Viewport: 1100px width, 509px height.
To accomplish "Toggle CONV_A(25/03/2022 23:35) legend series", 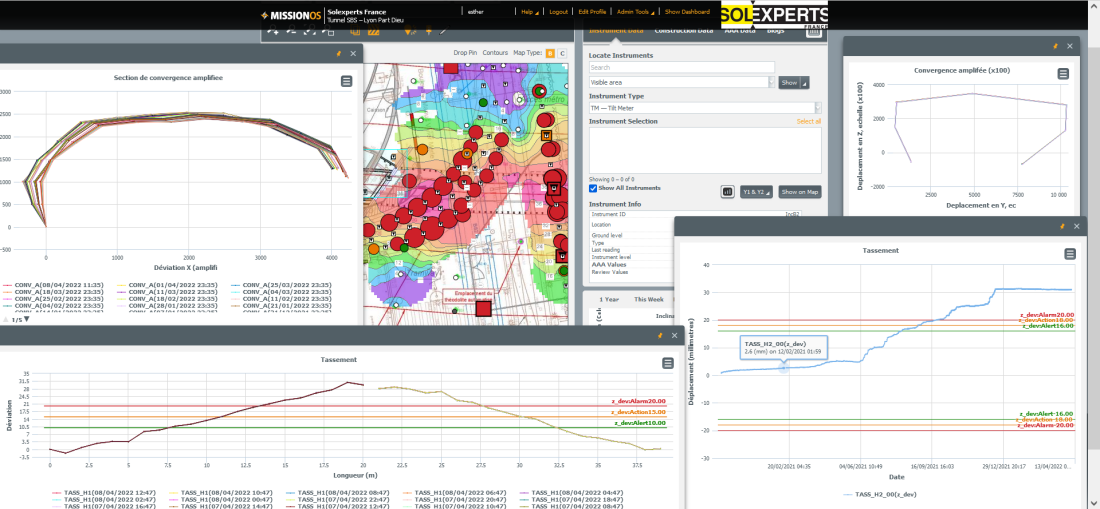I will (281, 285).
